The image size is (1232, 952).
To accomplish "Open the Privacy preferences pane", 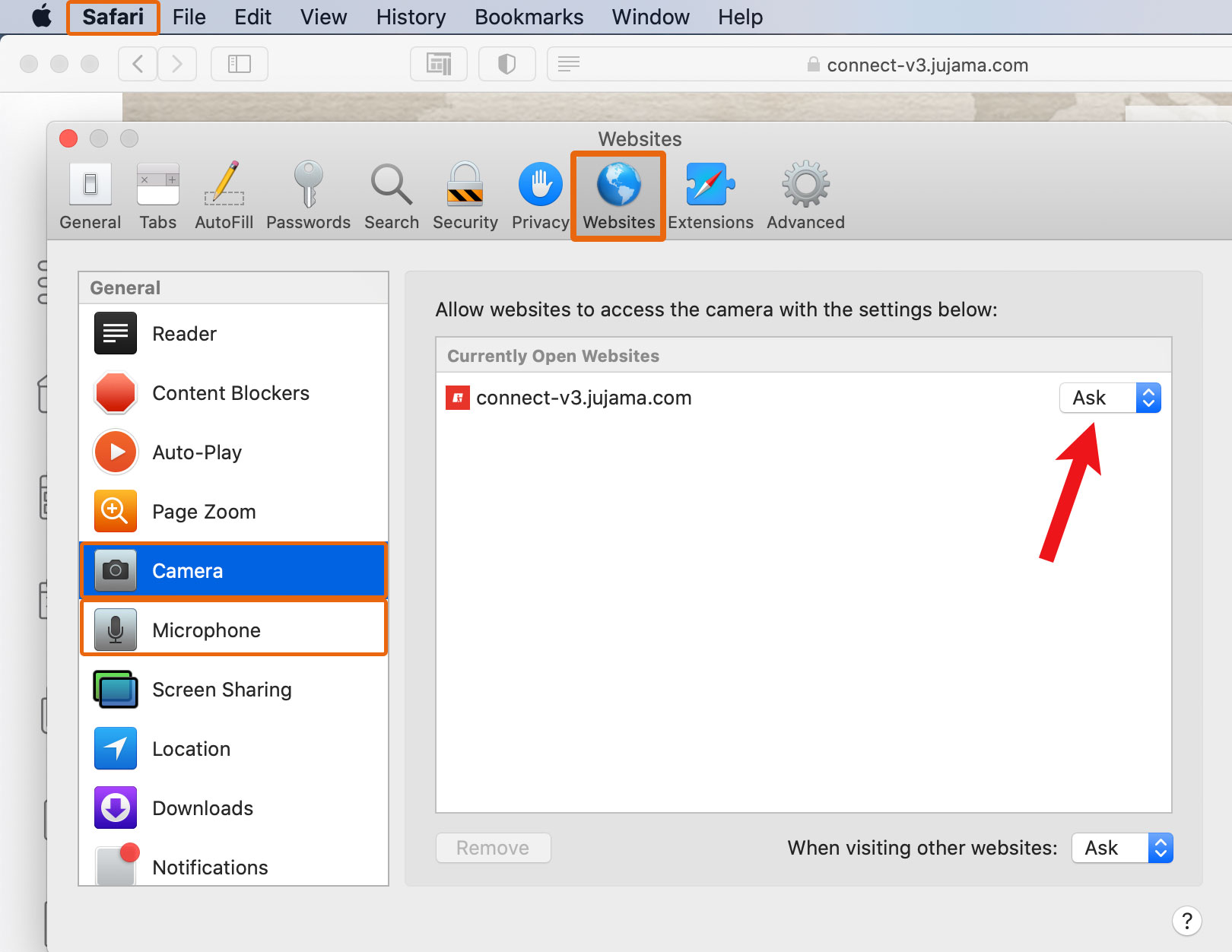I will [540, 196].
